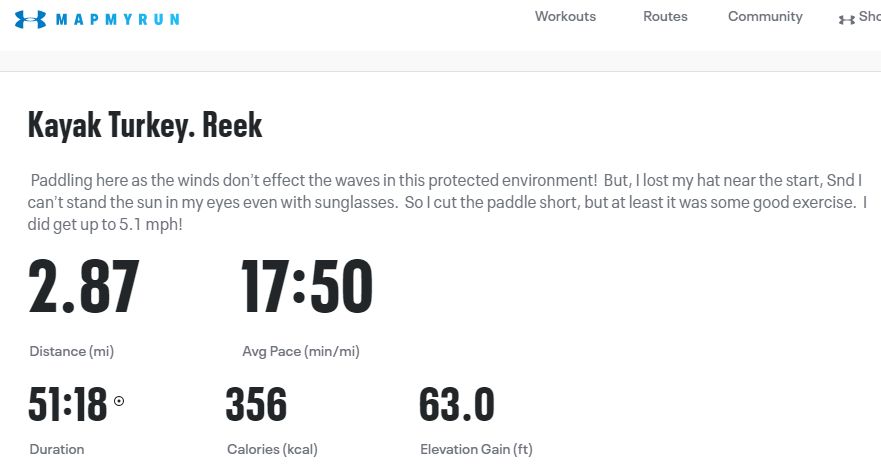Click the 51:18 duration value

coord(67,404)
